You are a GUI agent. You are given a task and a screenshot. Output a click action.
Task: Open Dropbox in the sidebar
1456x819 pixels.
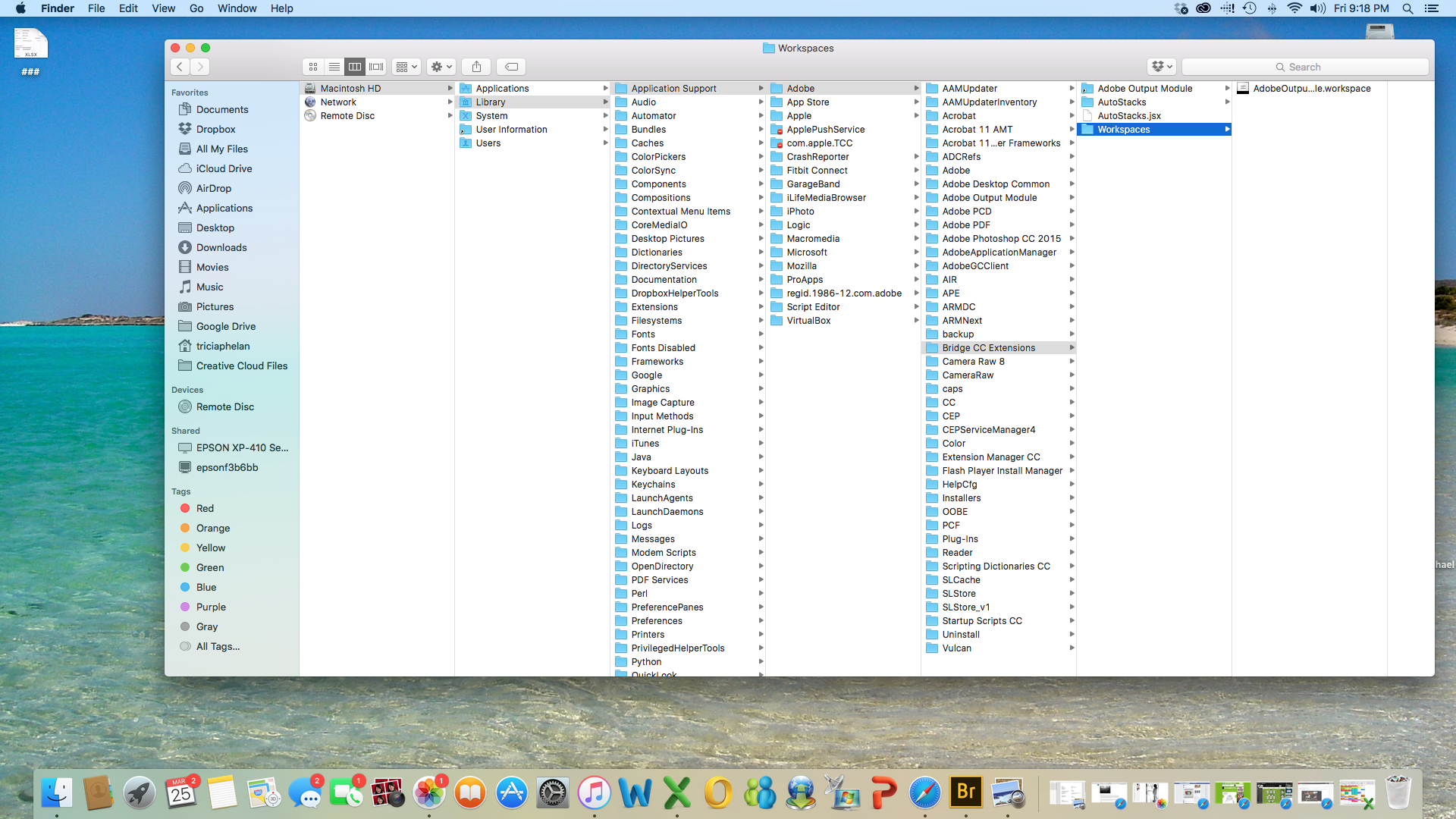(215, 129)
